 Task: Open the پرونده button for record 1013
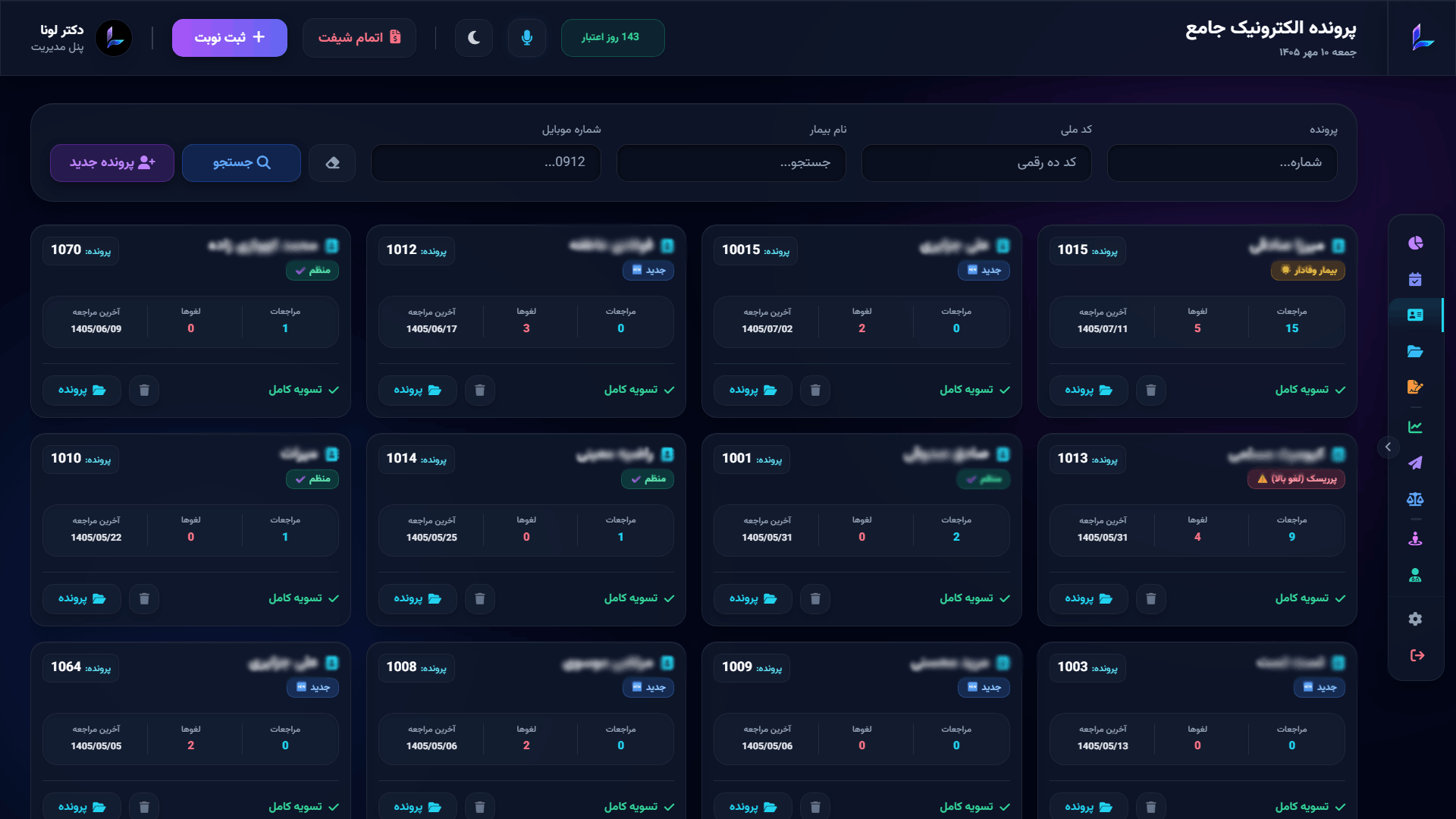[x=1089, y=598]
